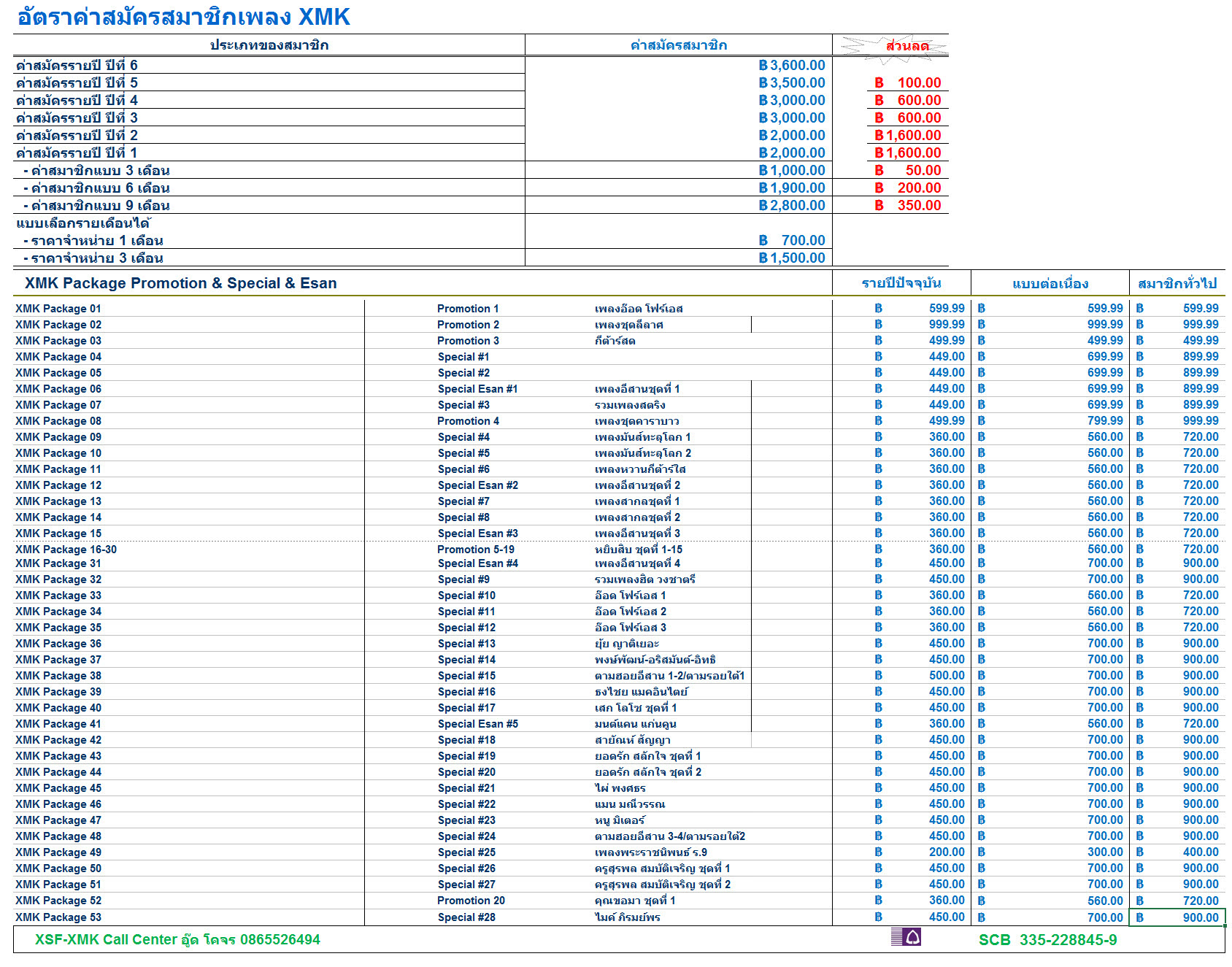Select the ฿3,500.00 membership fee cell

[x=792, y=82]
